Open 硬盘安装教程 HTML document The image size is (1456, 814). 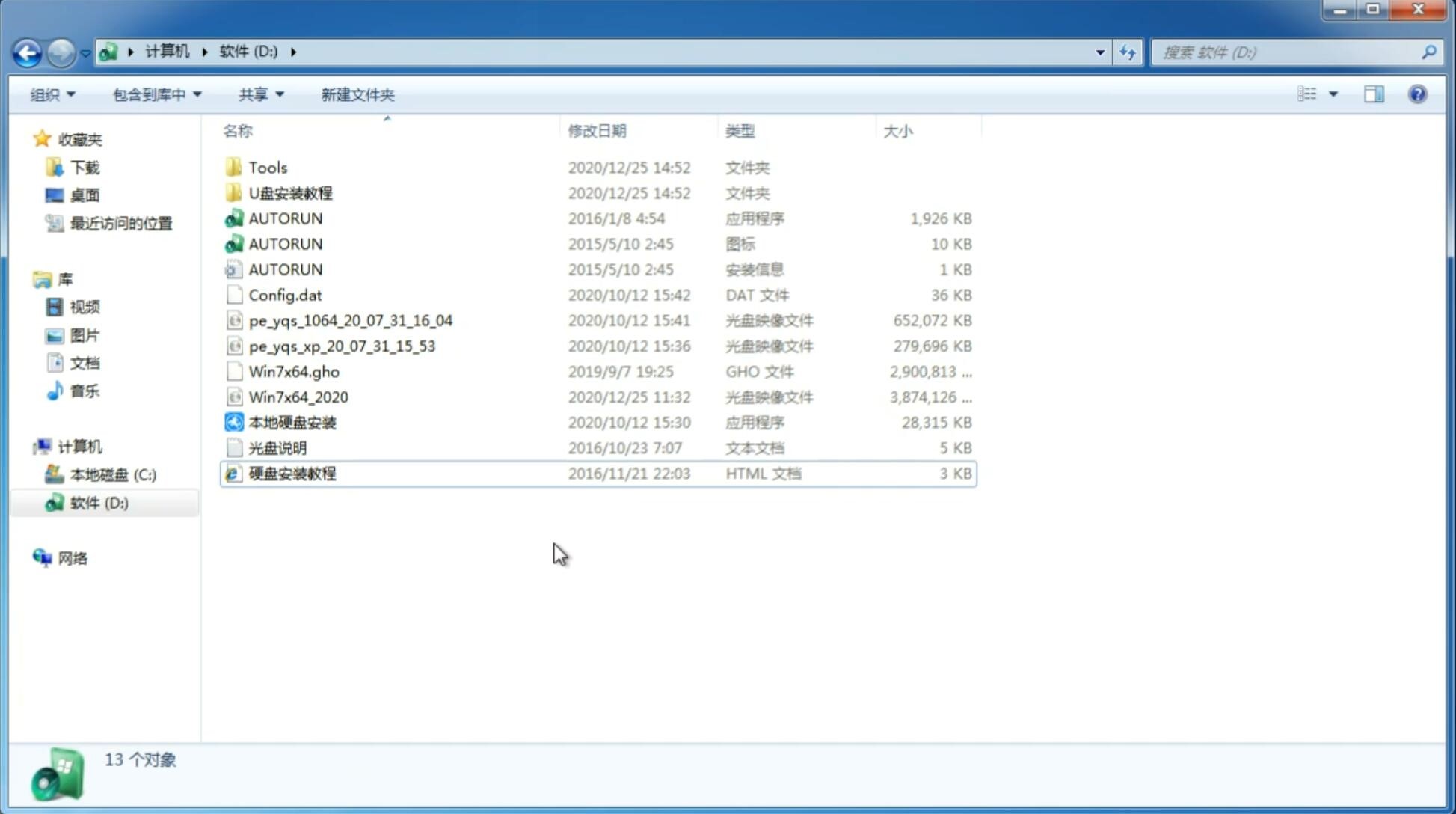pos(291,473)
